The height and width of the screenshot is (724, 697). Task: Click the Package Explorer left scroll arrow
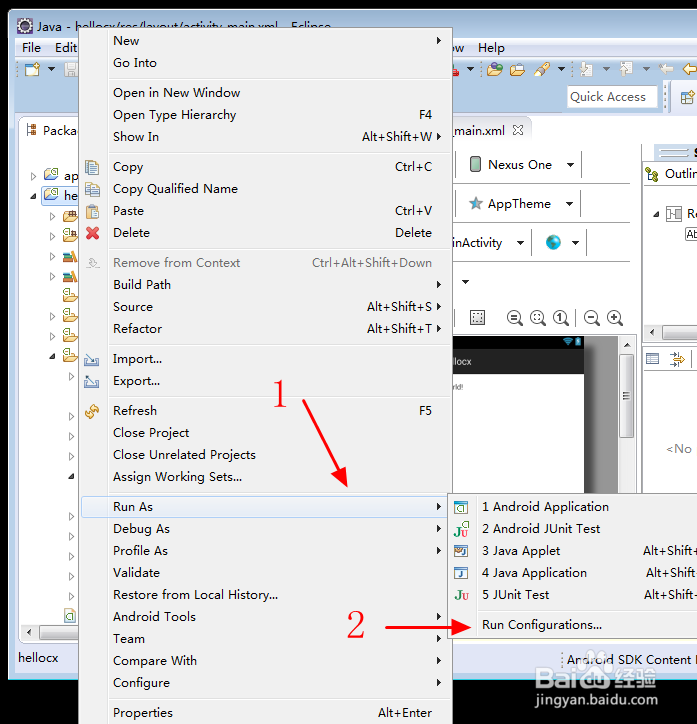[x=29, y=632]
